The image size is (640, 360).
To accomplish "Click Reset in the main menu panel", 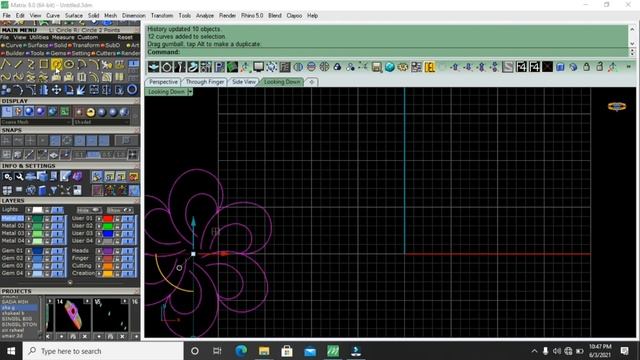I will tap(125, 37).
